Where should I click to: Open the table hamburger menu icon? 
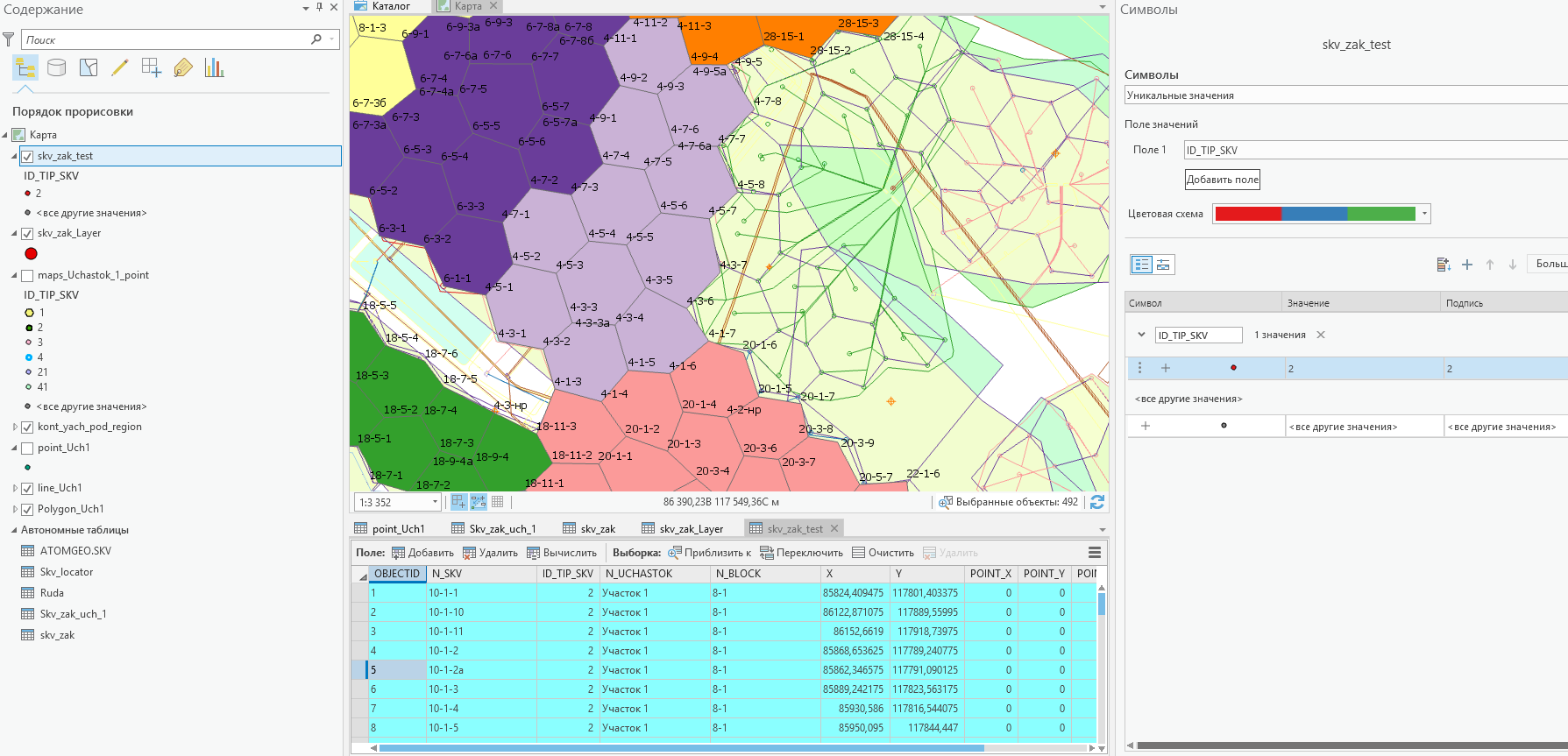(x=1094, y=553)
